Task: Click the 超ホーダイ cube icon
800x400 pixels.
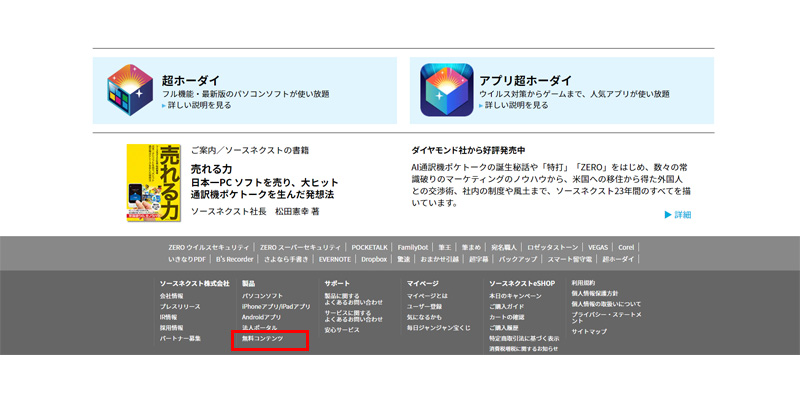Action: 130,90
